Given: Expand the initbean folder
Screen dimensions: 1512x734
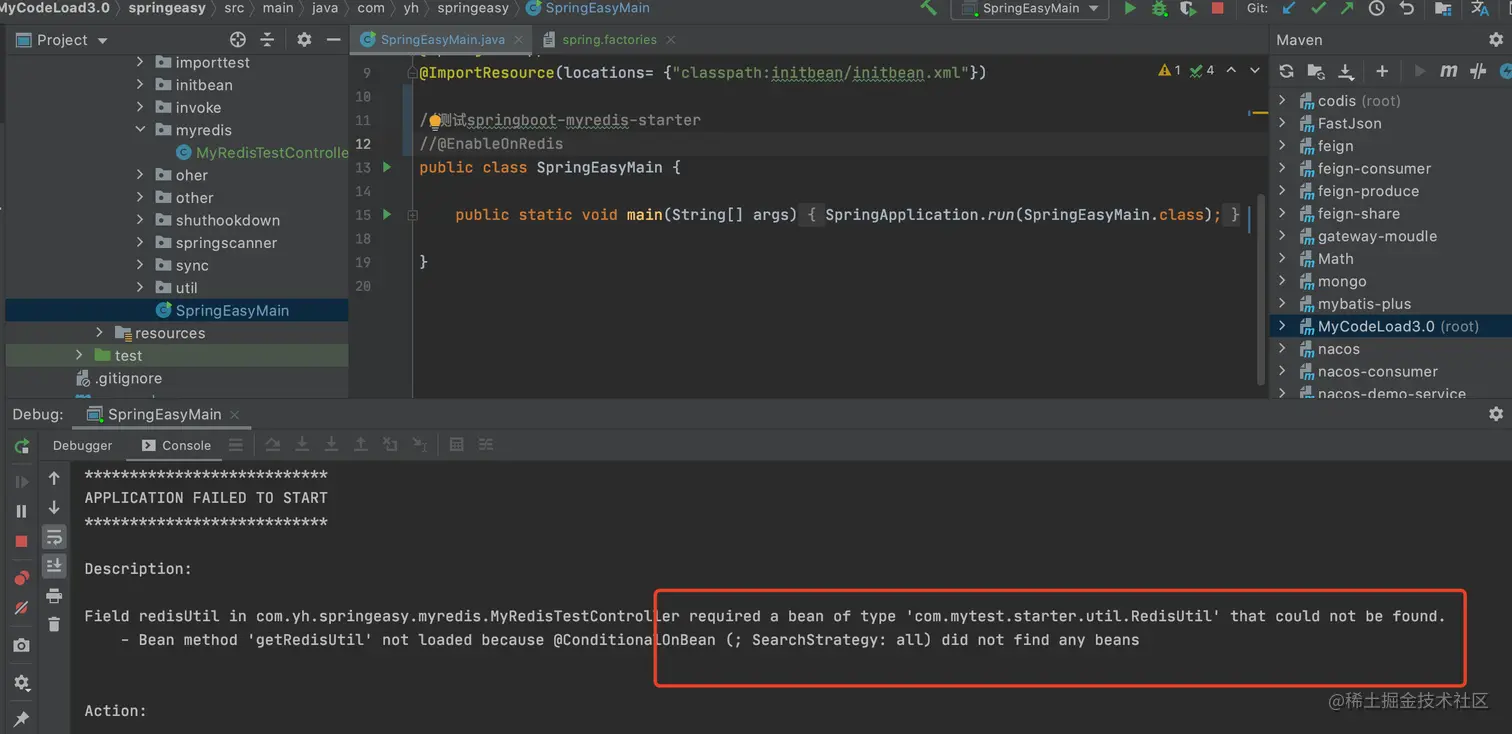Looking at the screenshot, I should coord(140,85).
